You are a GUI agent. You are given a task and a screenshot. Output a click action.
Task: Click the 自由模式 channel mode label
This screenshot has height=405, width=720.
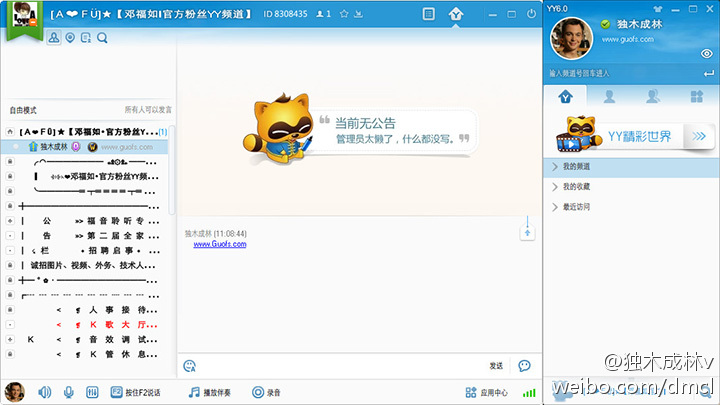(23, 110)
